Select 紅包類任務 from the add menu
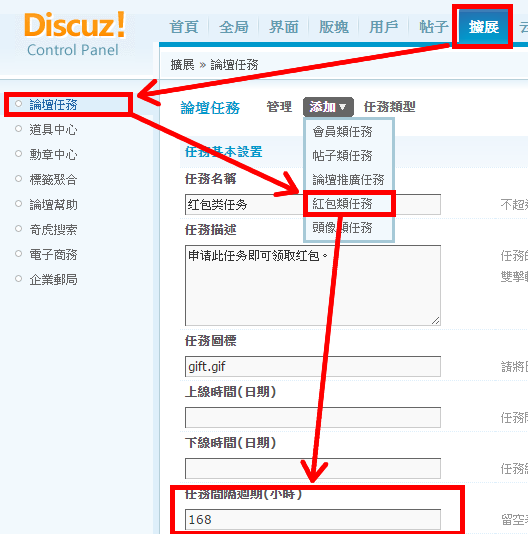528x534 pixels. (x=342, y=204)
